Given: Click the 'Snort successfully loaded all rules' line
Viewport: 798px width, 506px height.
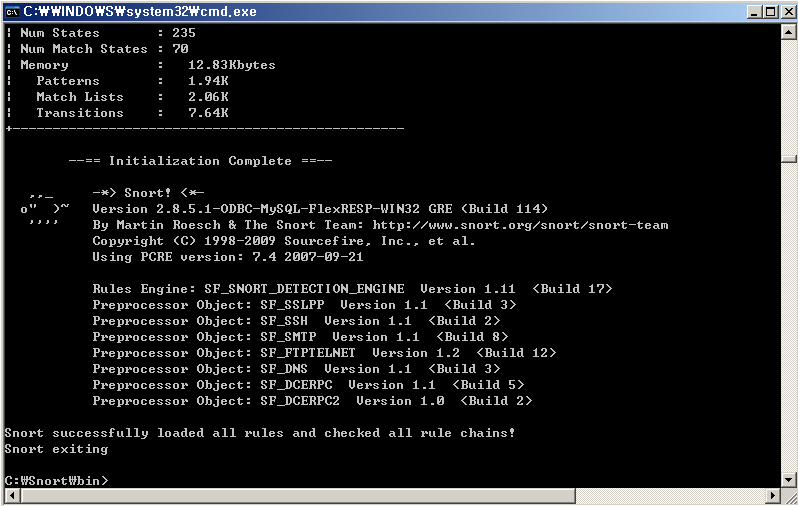Looking at the screenshot, I should pos(260,433).
